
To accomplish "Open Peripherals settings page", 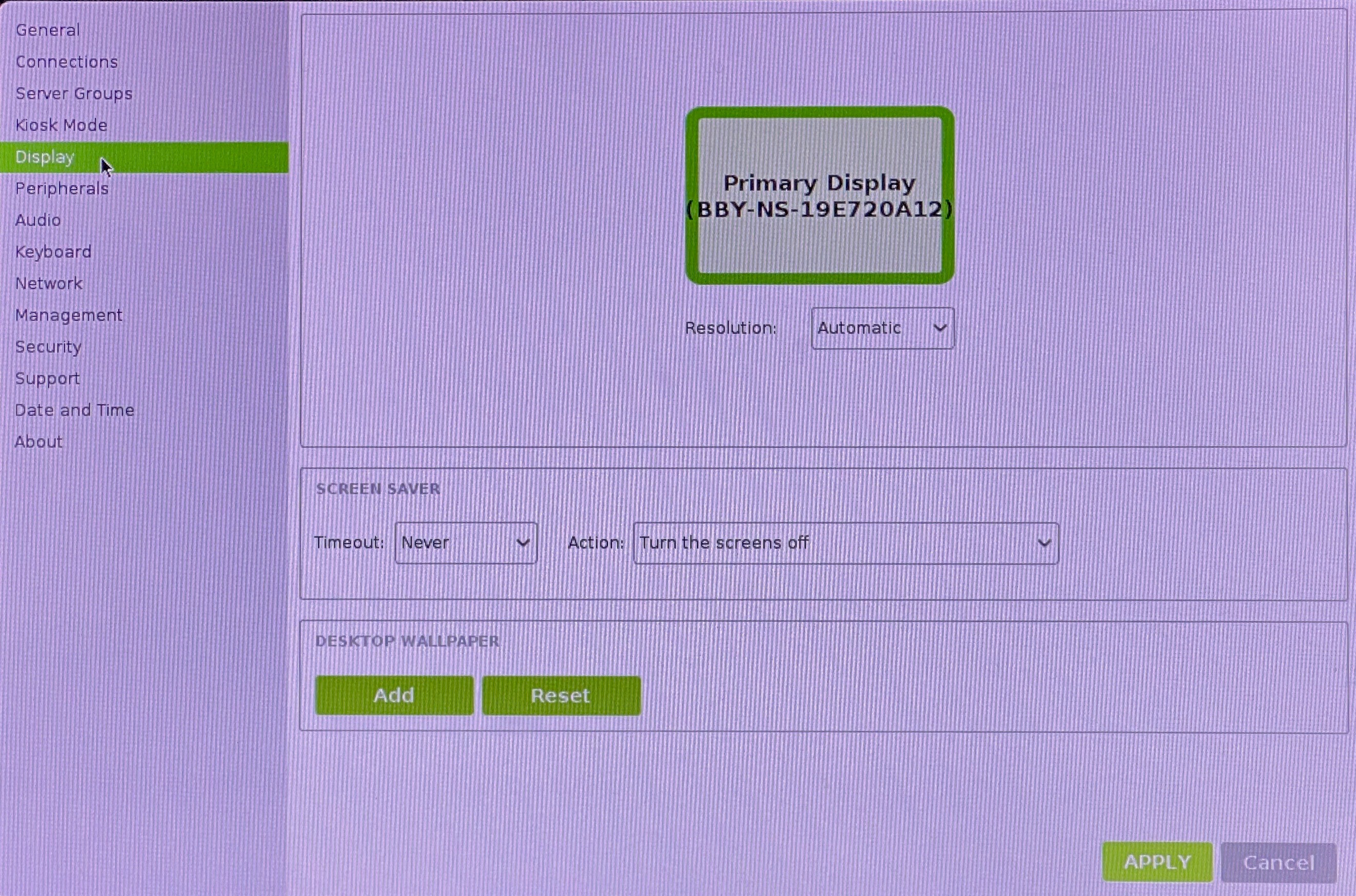I will click(62, 188).
